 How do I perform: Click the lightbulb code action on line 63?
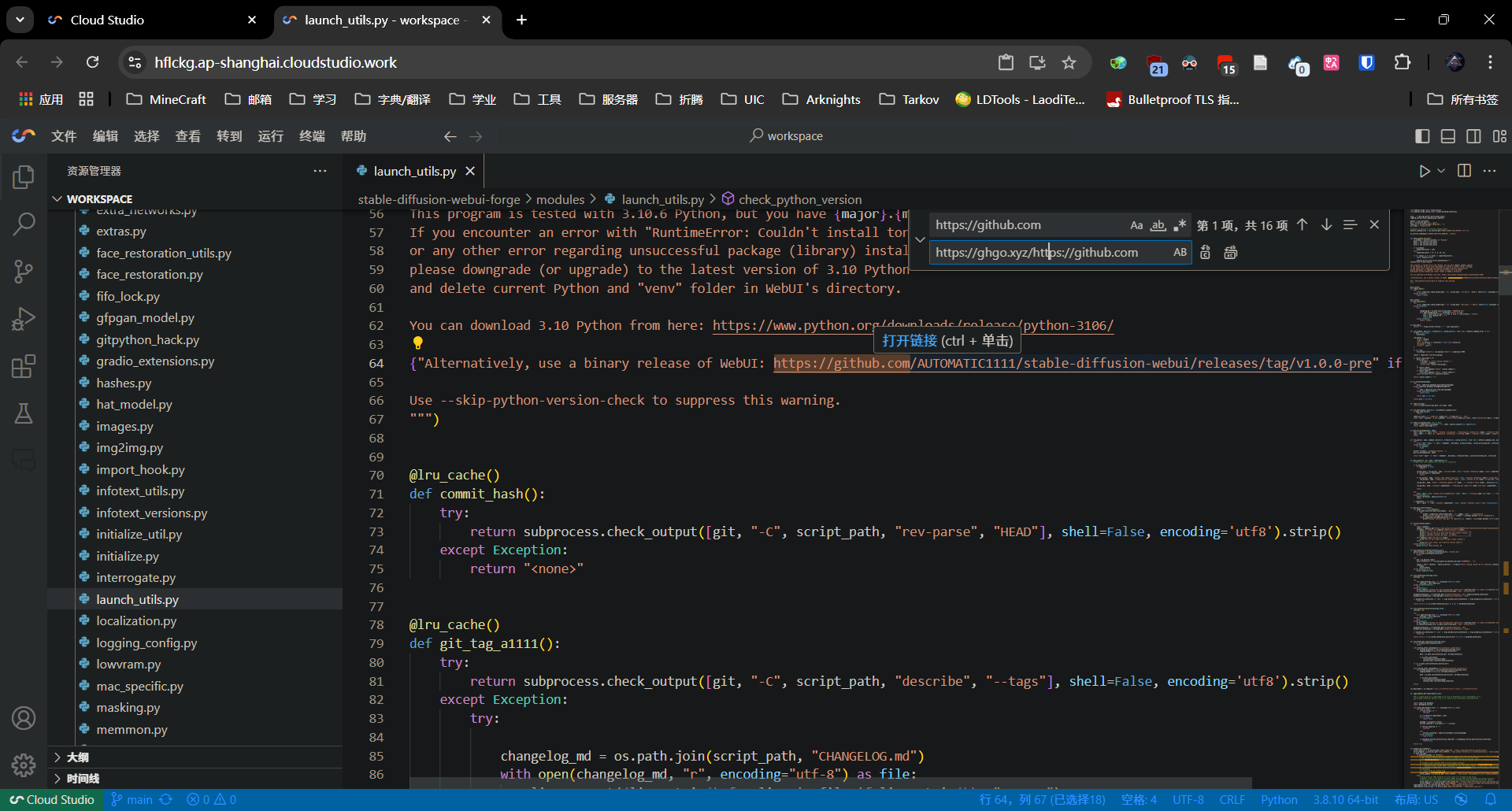(x=418, y=343)
